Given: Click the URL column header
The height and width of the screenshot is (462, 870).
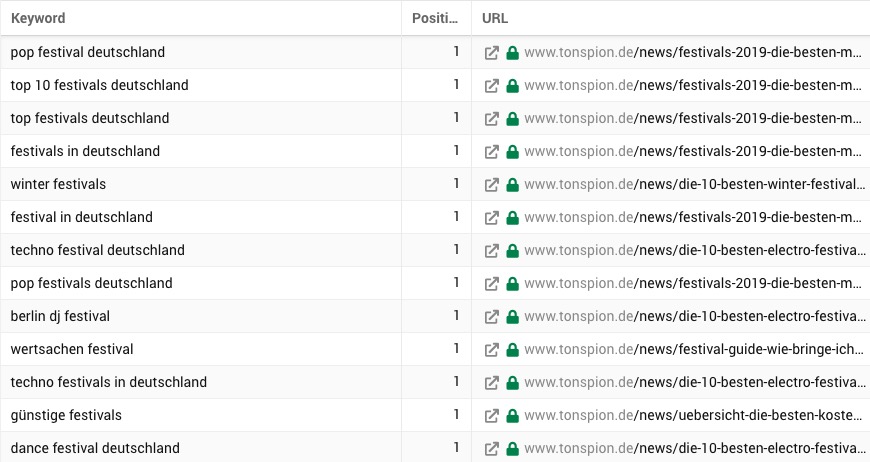Looking at the screenshot, I should coord(495,18).
